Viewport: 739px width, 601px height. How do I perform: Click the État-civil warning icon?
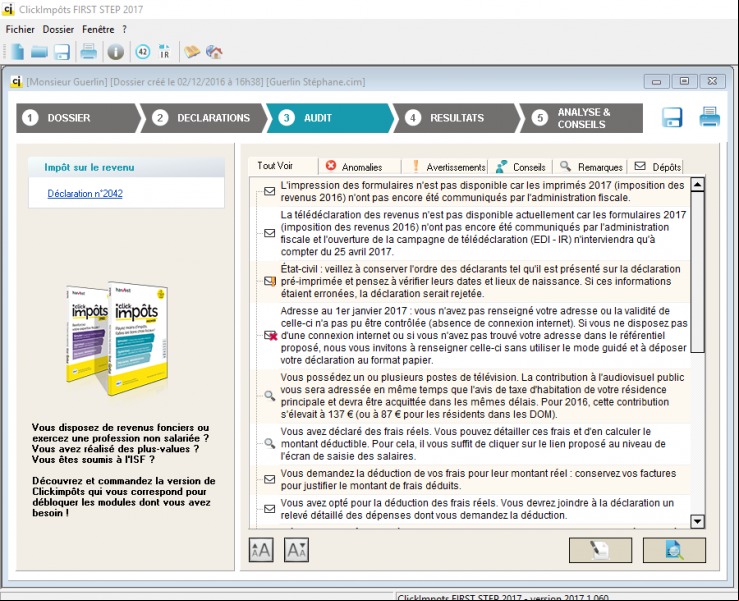click(x=270, y=281)
